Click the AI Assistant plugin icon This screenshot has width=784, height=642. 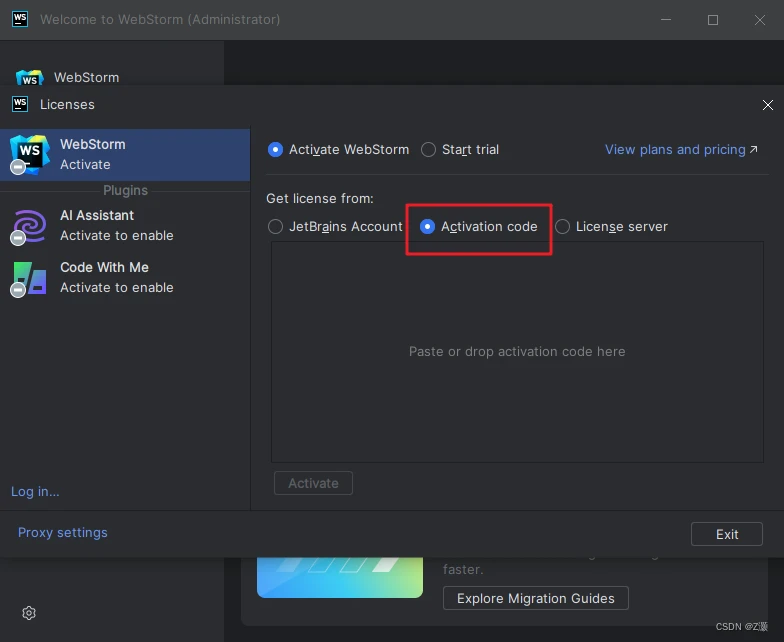(x=29, y=225)
